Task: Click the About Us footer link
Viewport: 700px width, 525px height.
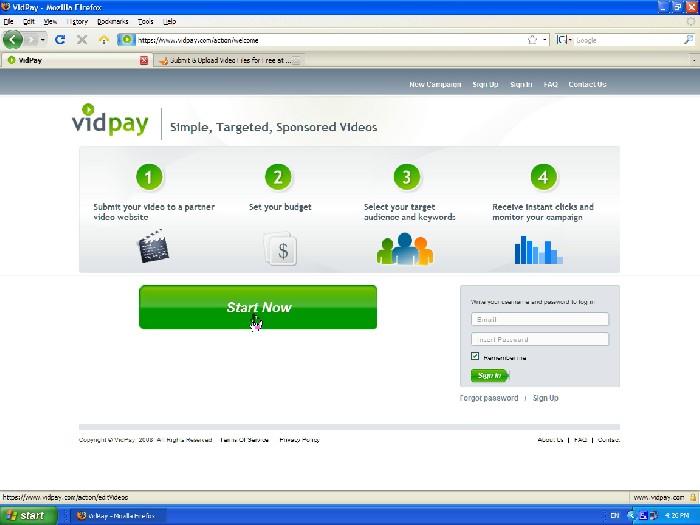Action: [x=550, y=440]
